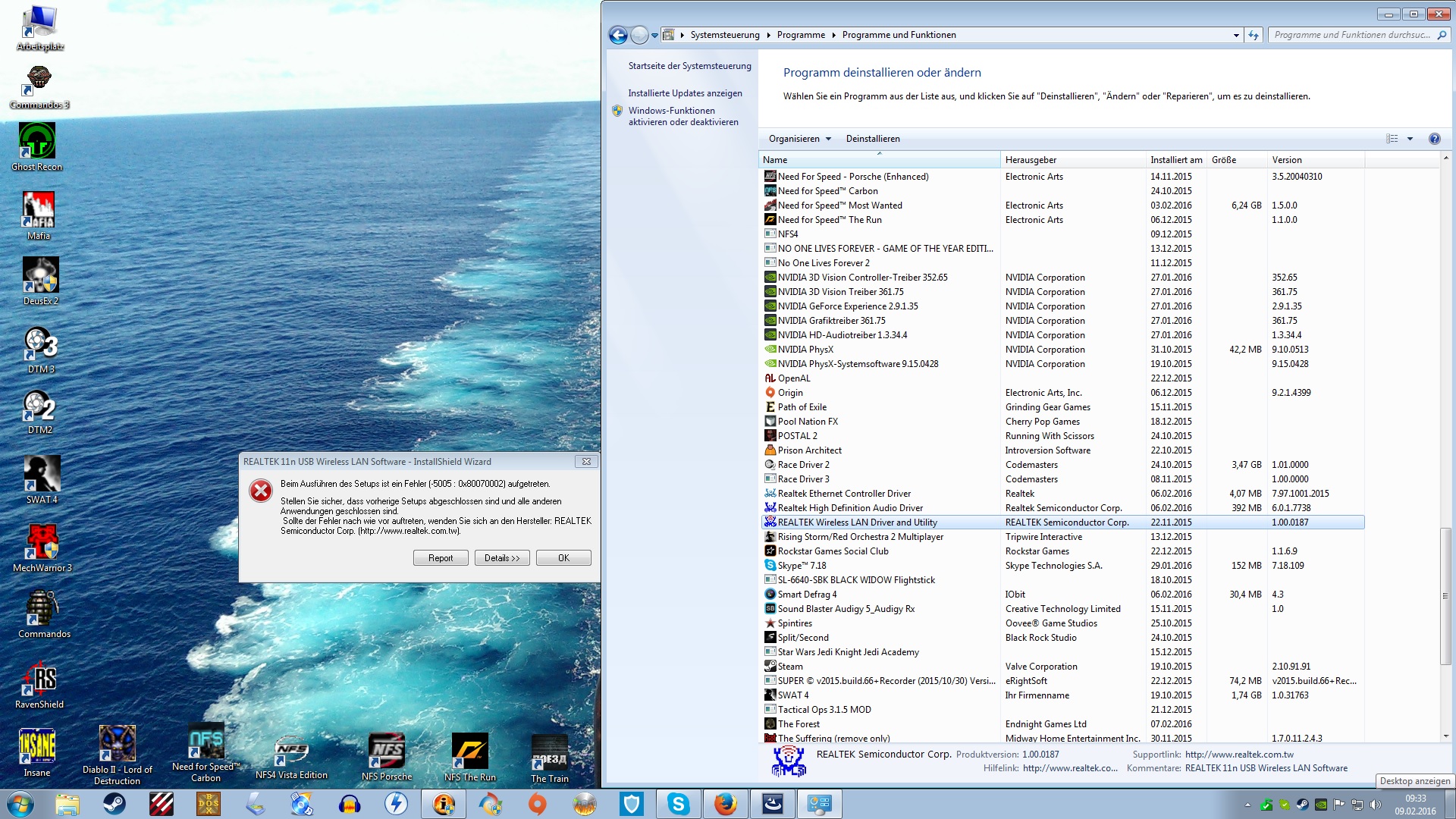Sort the list by the Herausgeber column header
1456x819 pixels.
[1031, 160]
